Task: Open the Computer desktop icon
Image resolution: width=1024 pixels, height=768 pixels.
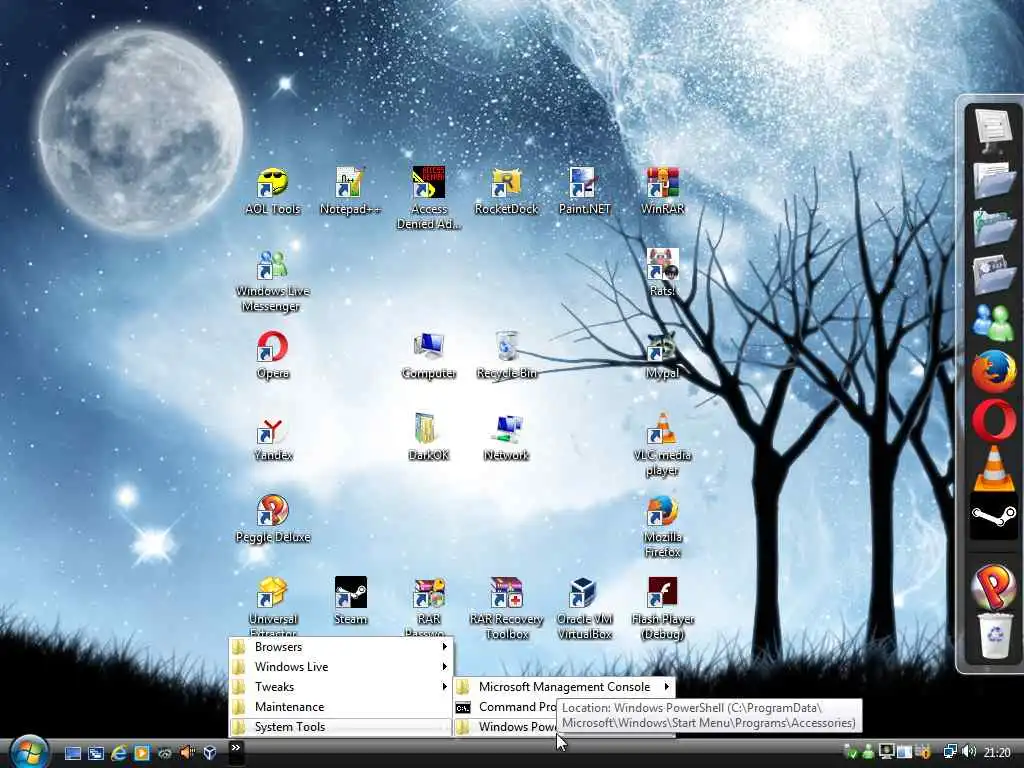Action: (428, 355)
